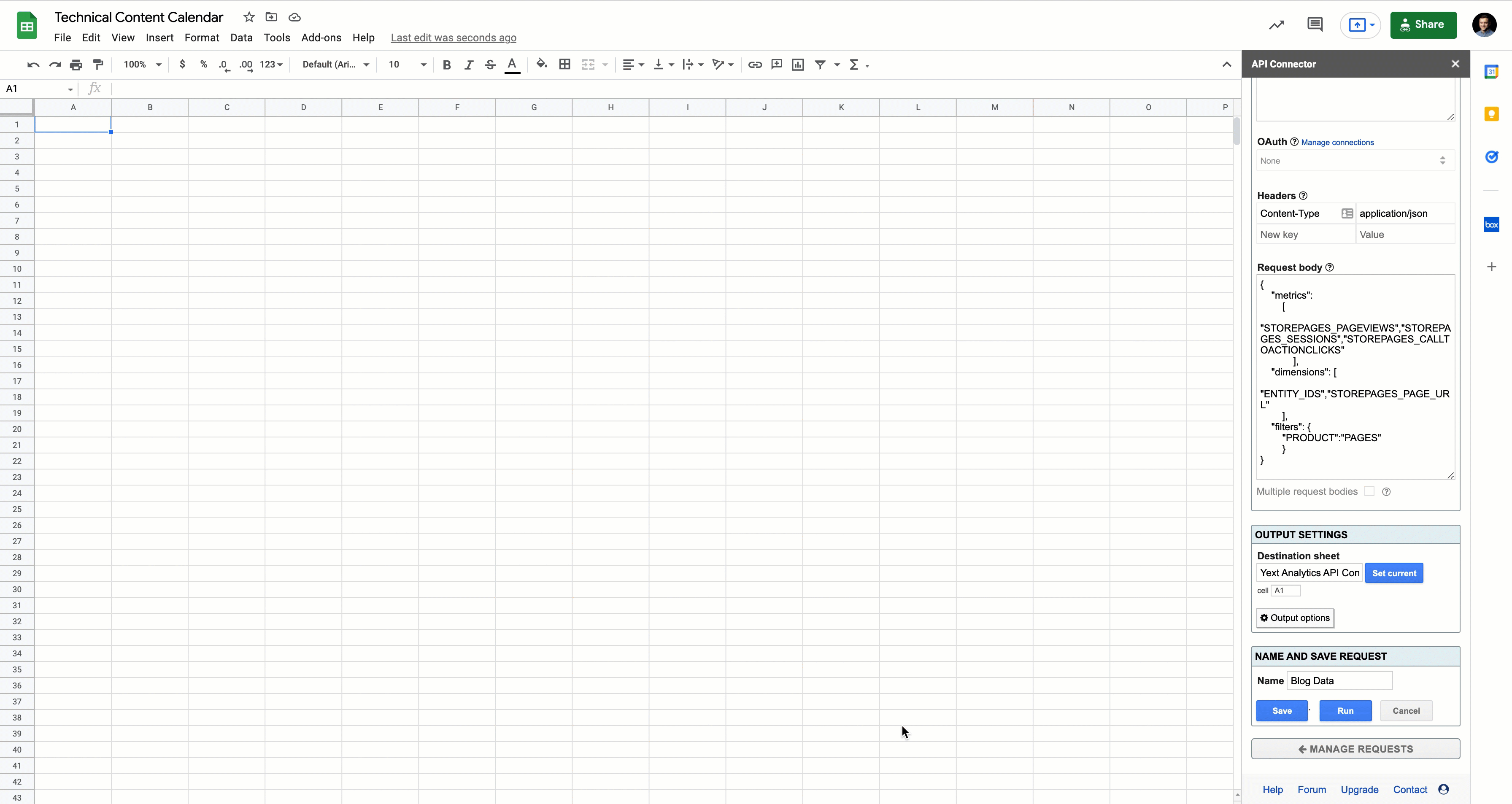This screenshot has height=804, width=1512.
Task: Click the italic formatting icon
Action: [468, 65]
